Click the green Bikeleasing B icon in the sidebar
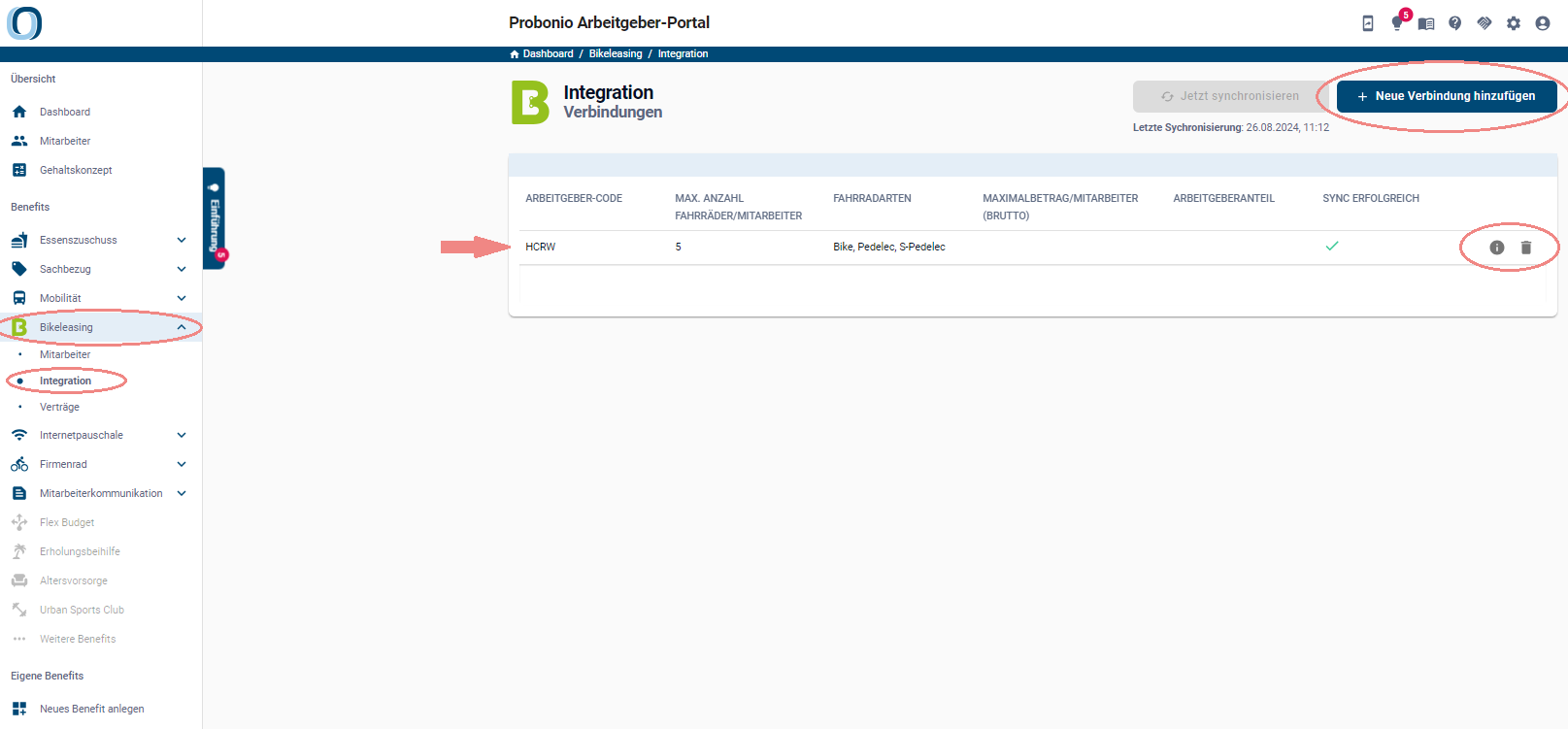Screen dimensions: 1568x729 tap(19, 327)
